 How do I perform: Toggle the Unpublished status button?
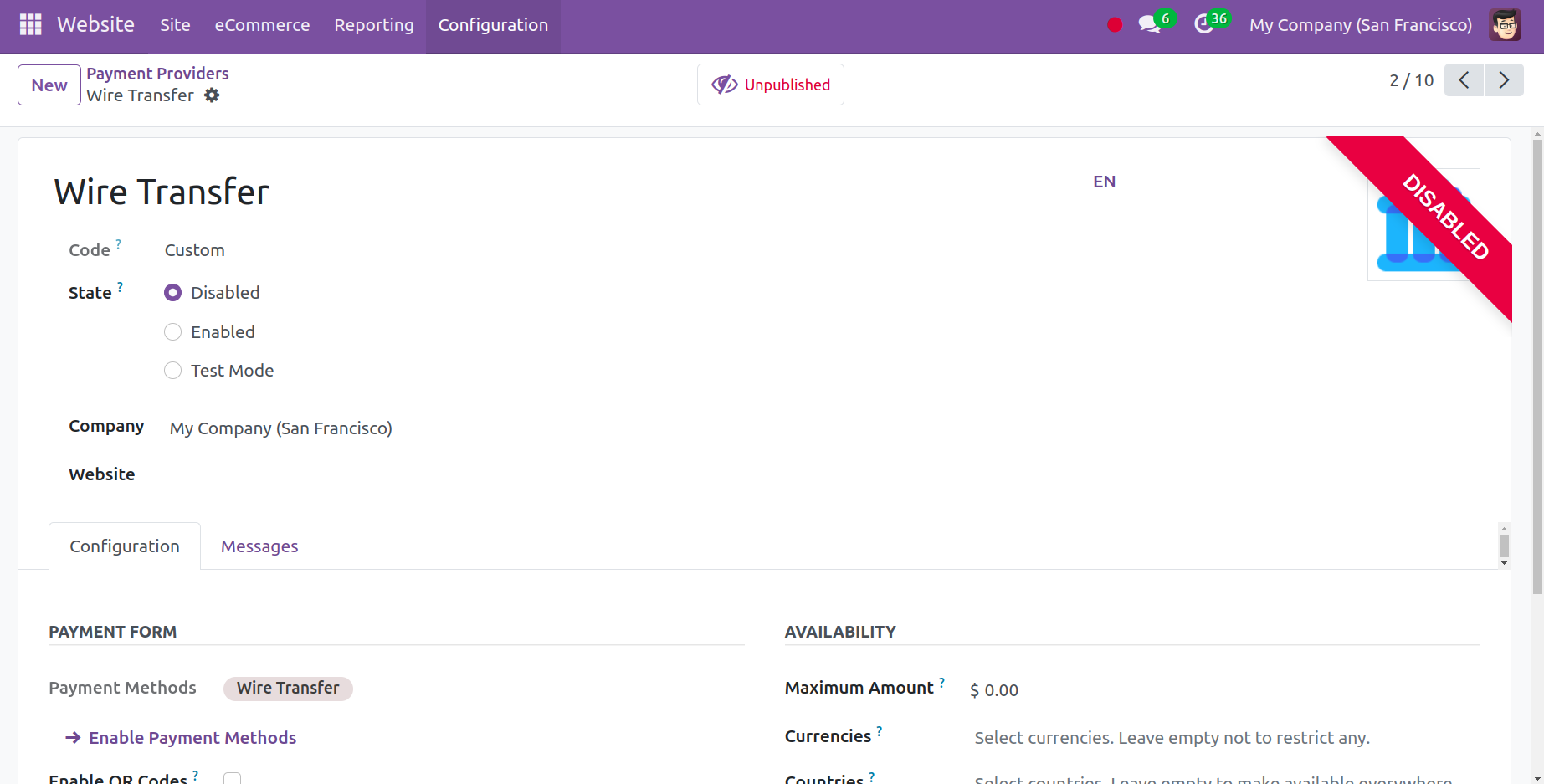770,85
